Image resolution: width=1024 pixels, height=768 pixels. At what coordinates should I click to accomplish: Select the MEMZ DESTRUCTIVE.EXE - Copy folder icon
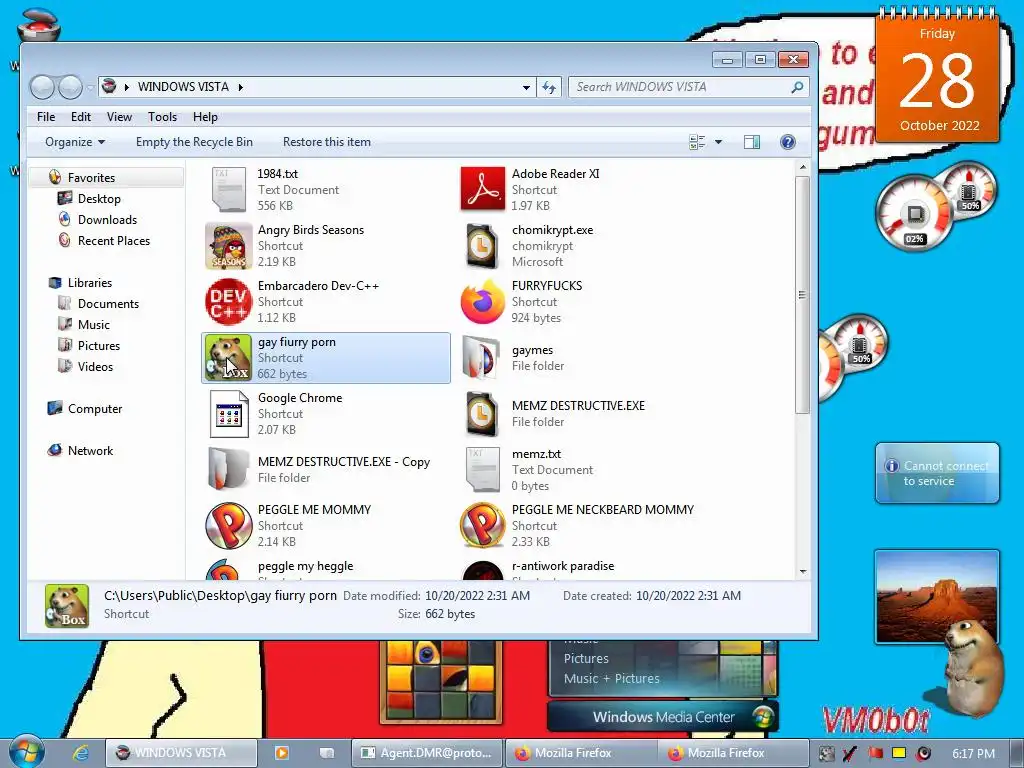pyautogui.click(x=228, y=470)
